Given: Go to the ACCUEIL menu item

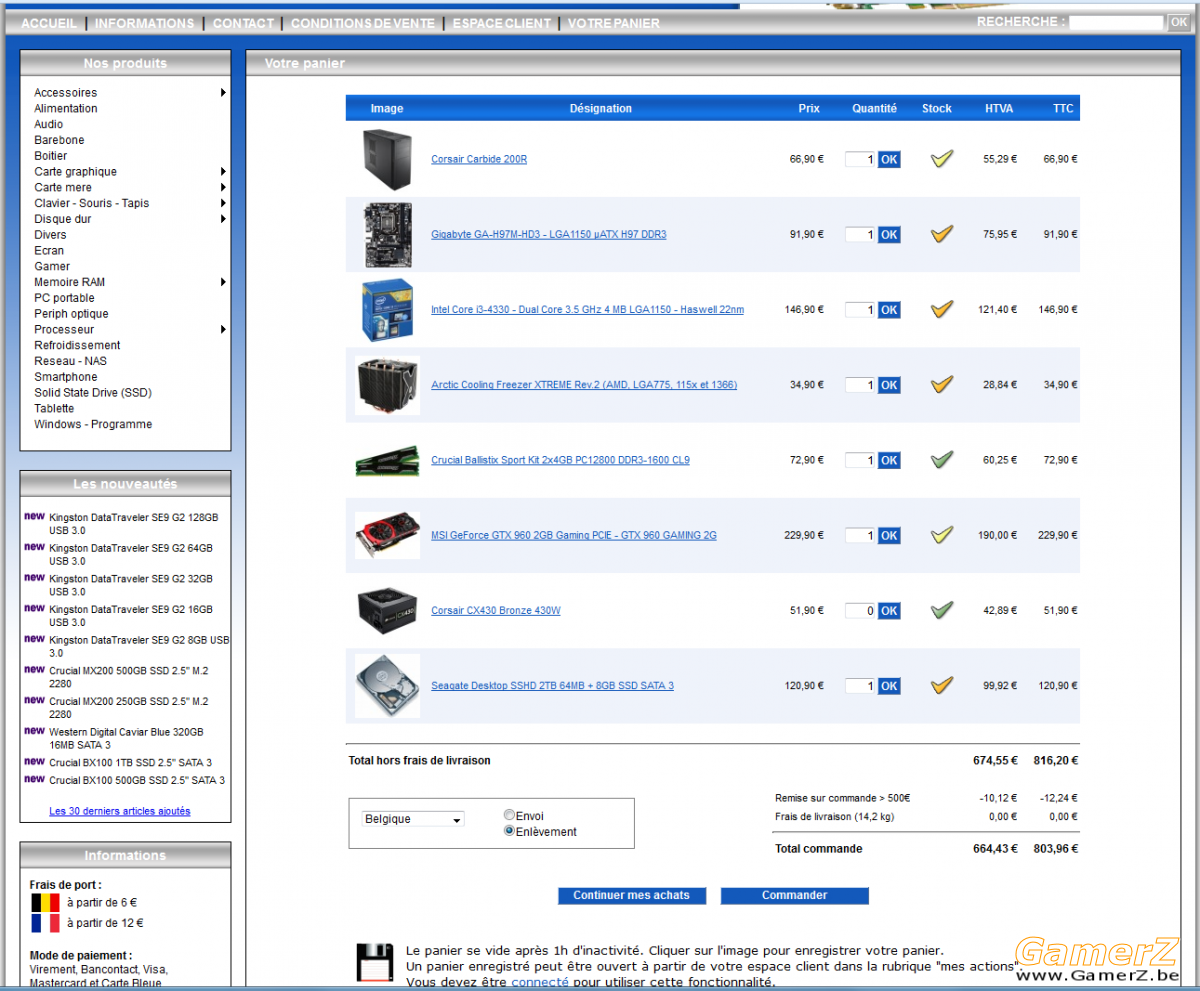Looking at the screenshot, I should [49, 23].
